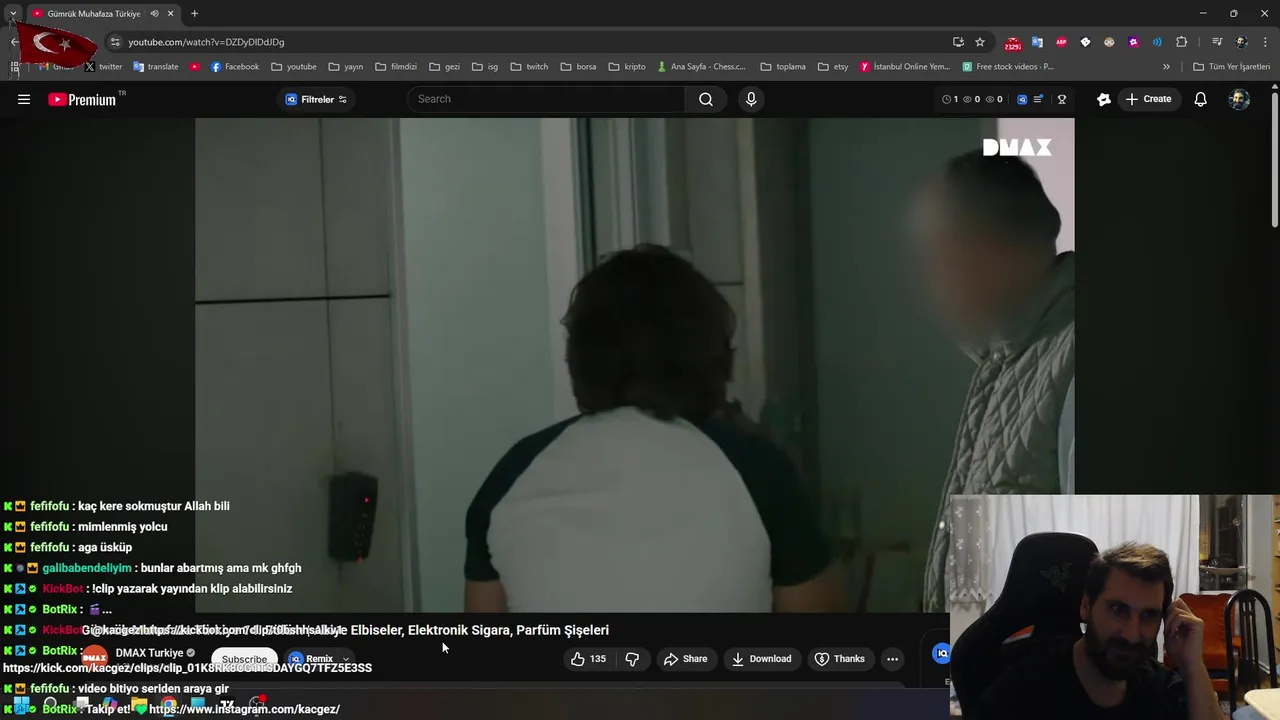
Task: Mute tab via speaker icon
Action: coord(154,14)
